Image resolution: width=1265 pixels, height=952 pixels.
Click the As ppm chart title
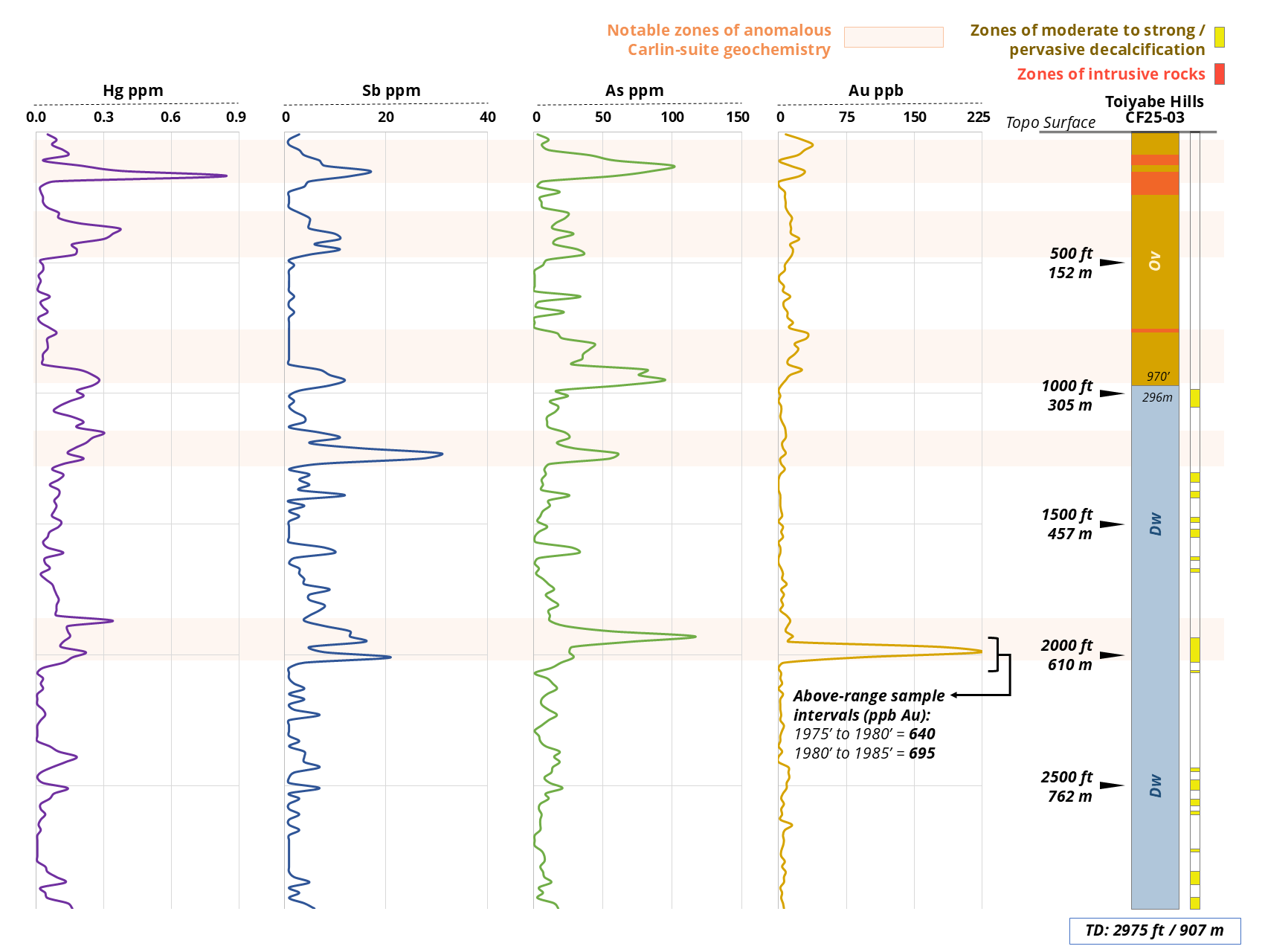pyautogui.click(x=634, y=91)
